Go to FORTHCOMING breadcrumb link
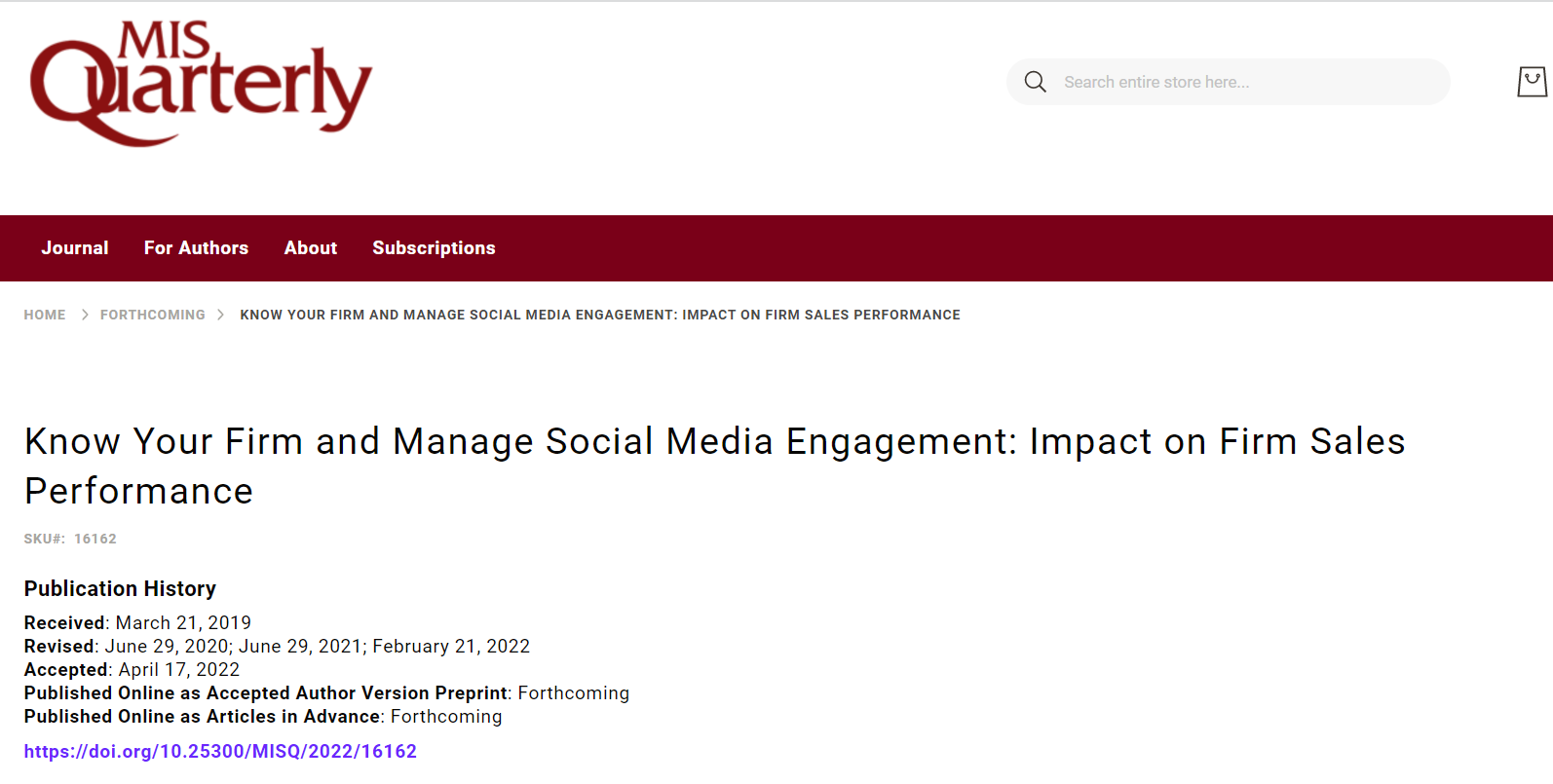Viewport: 1553px width, 784px height. [153, 315]
